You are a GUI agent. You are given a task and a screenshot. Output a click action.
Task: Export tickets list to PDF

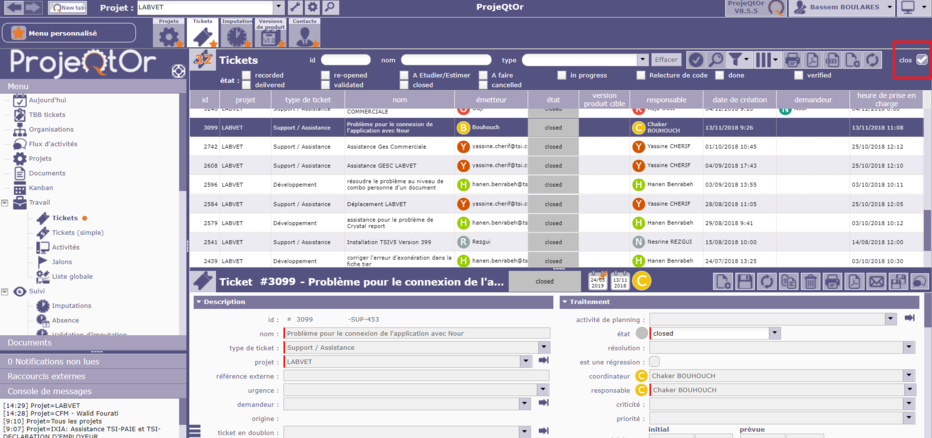click(813, 60)
